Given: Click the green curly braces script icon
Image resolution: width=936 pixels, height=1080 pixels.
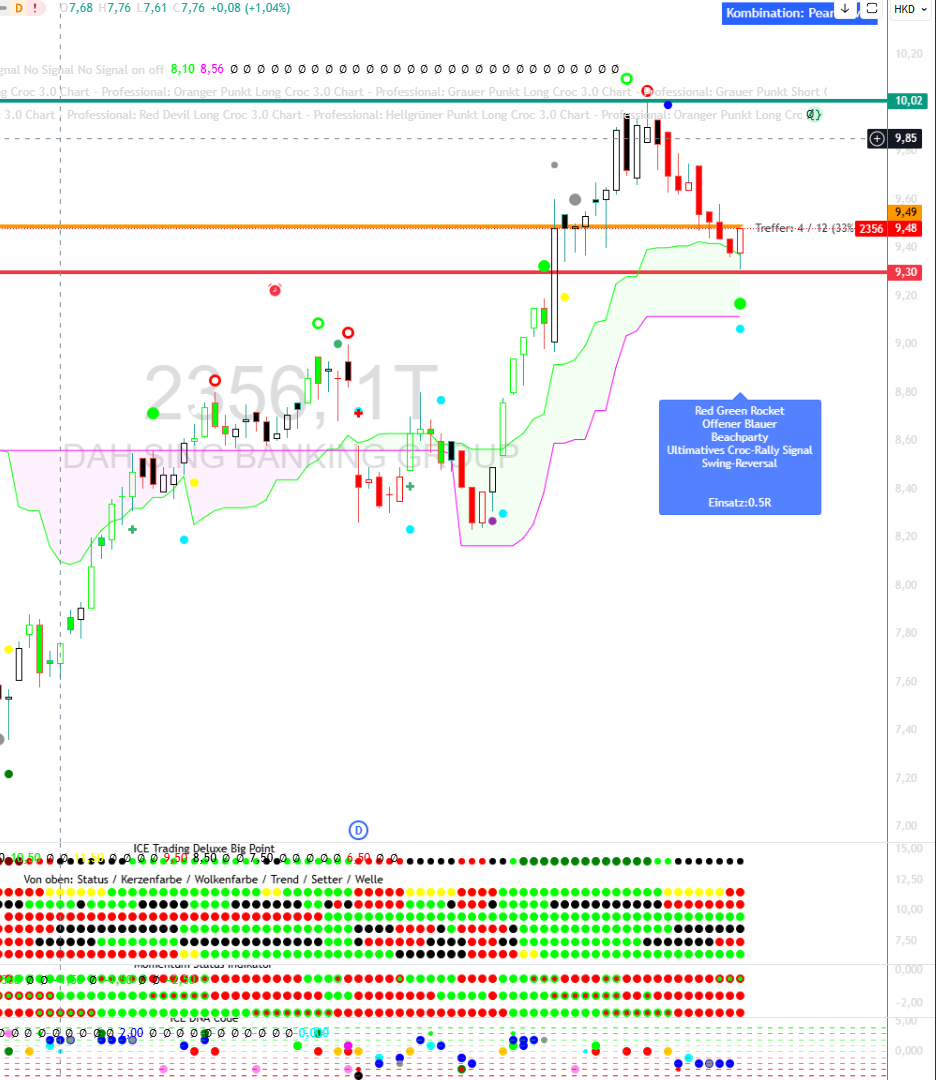Looking at the screenshot, I should [814, 116].
